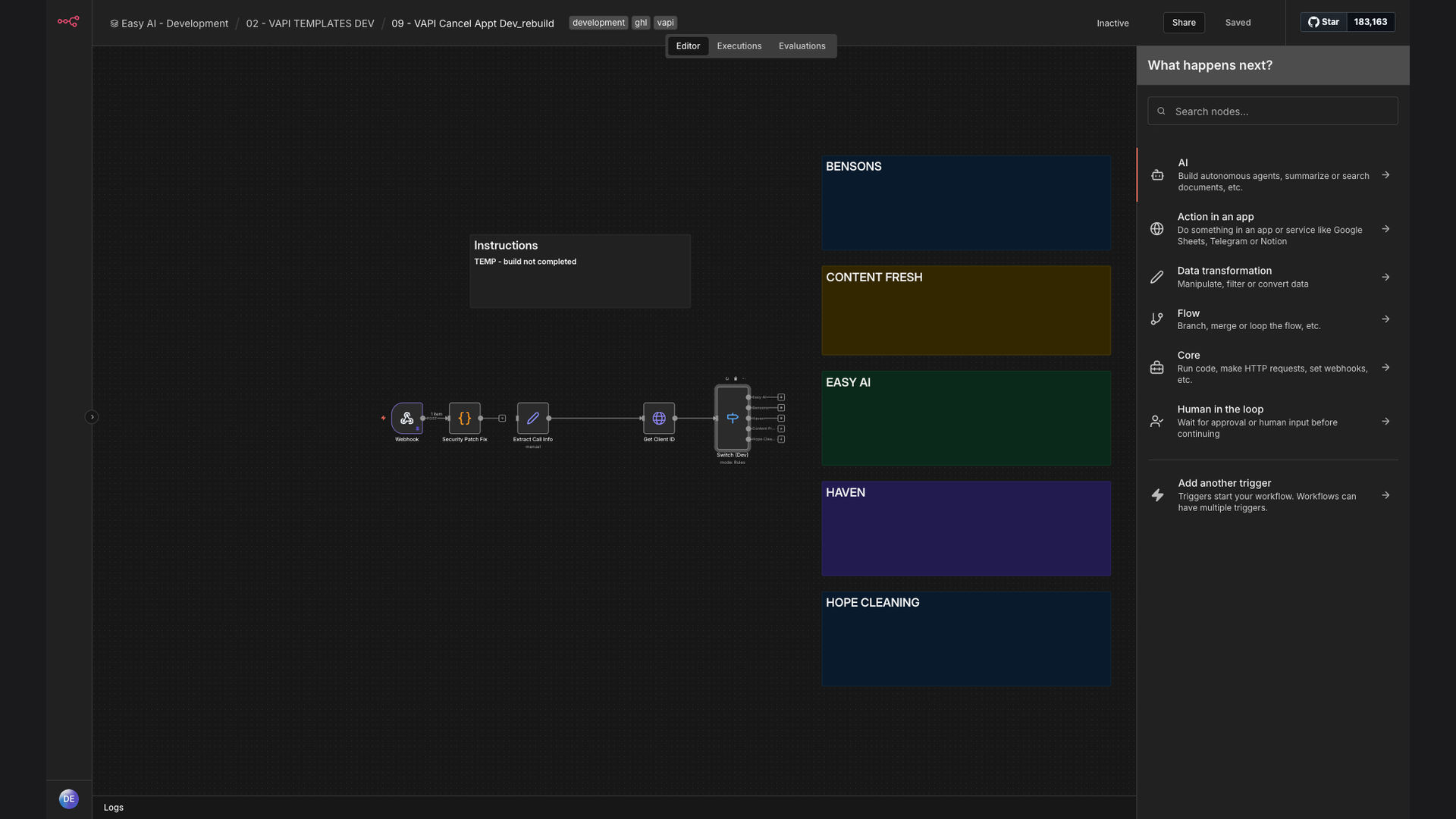1456x819 pixels.
Task: Click the Search nodes input field
Action: 1272,111
